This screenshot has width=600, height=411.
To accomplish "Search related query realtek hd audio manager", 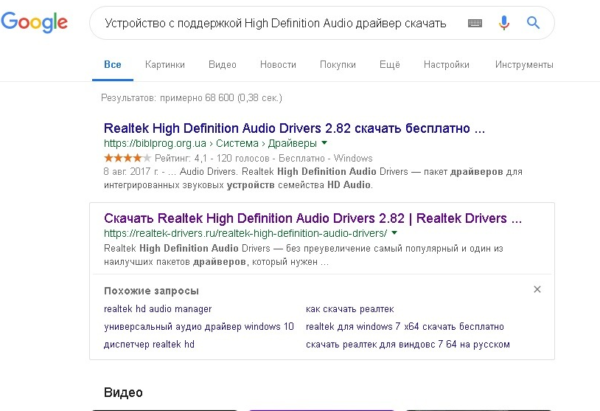I will 158,309.
